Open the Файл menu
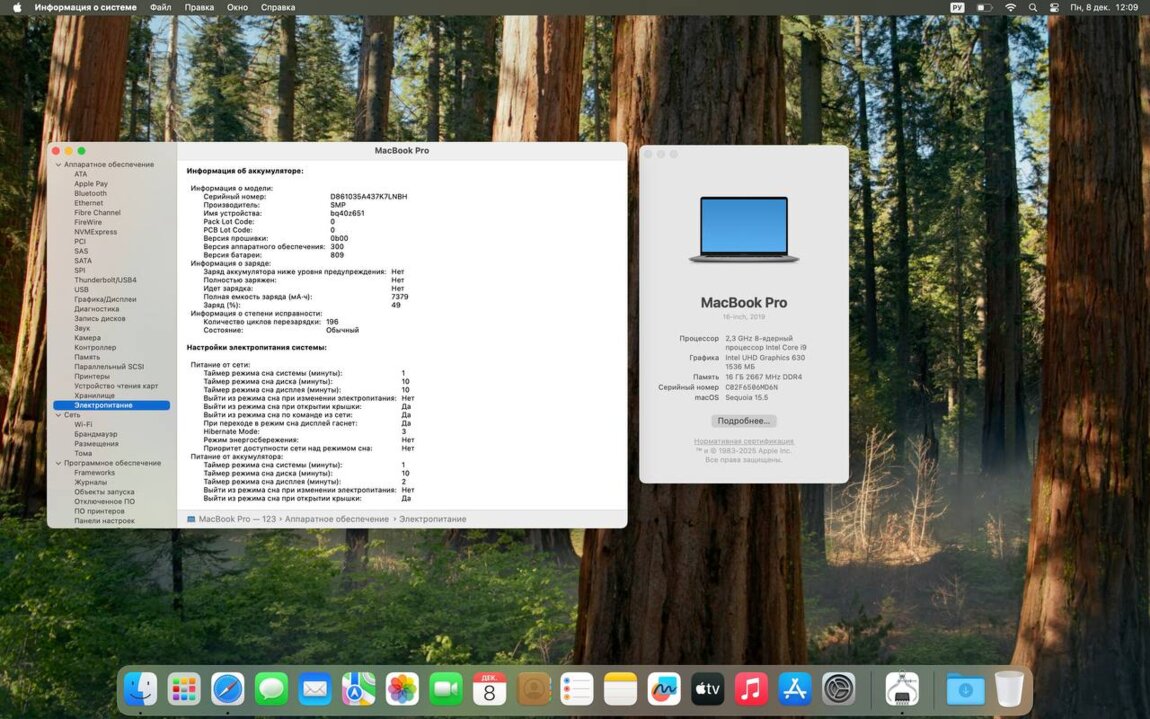The width and height of the screenshot is (1150, 719). pos(160,7)
